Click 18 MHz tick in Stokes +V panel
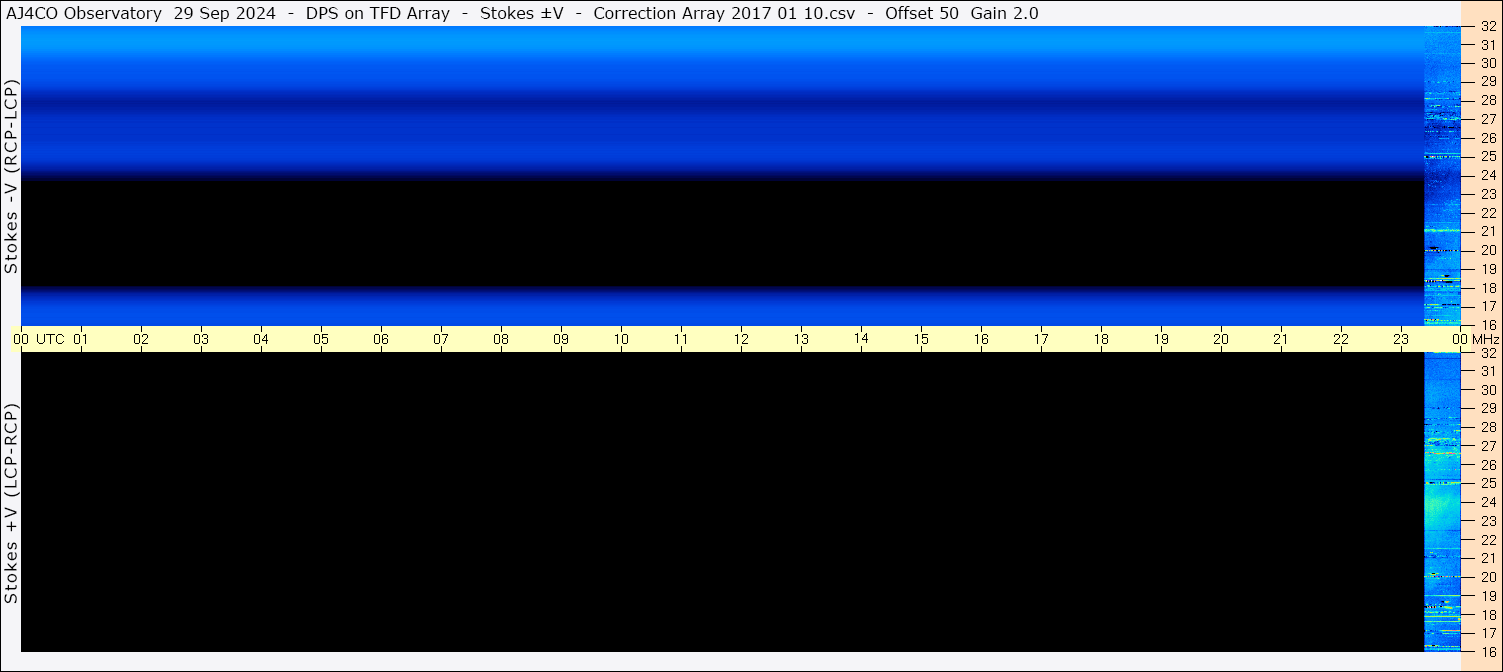Image resolution: width=1503 pixels, height=672 pixels. [1488, 615]
